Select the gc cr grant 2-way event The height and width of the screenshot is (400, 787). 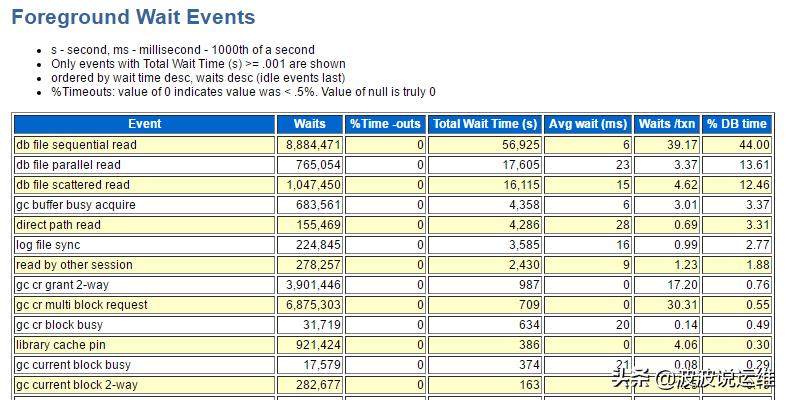pyautogui.click(x=62, y=285)
